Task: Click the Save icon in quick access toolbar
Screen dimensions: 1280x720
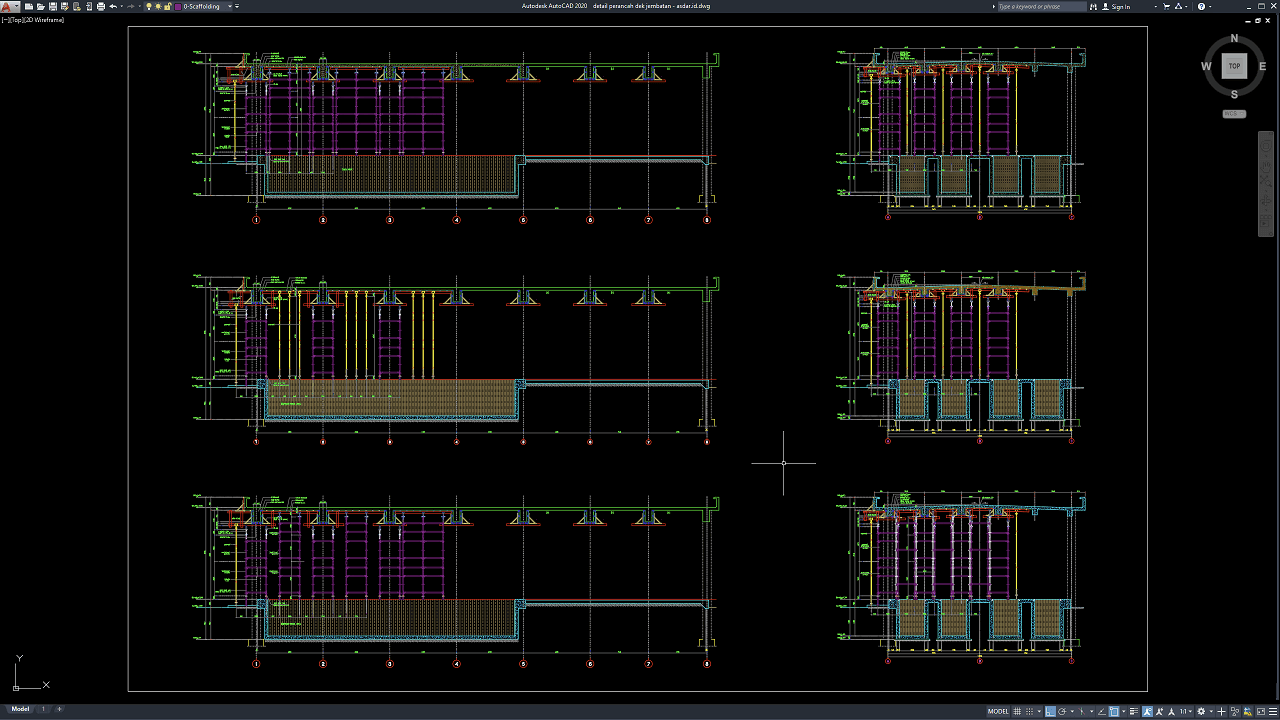Action: point(52,6)
